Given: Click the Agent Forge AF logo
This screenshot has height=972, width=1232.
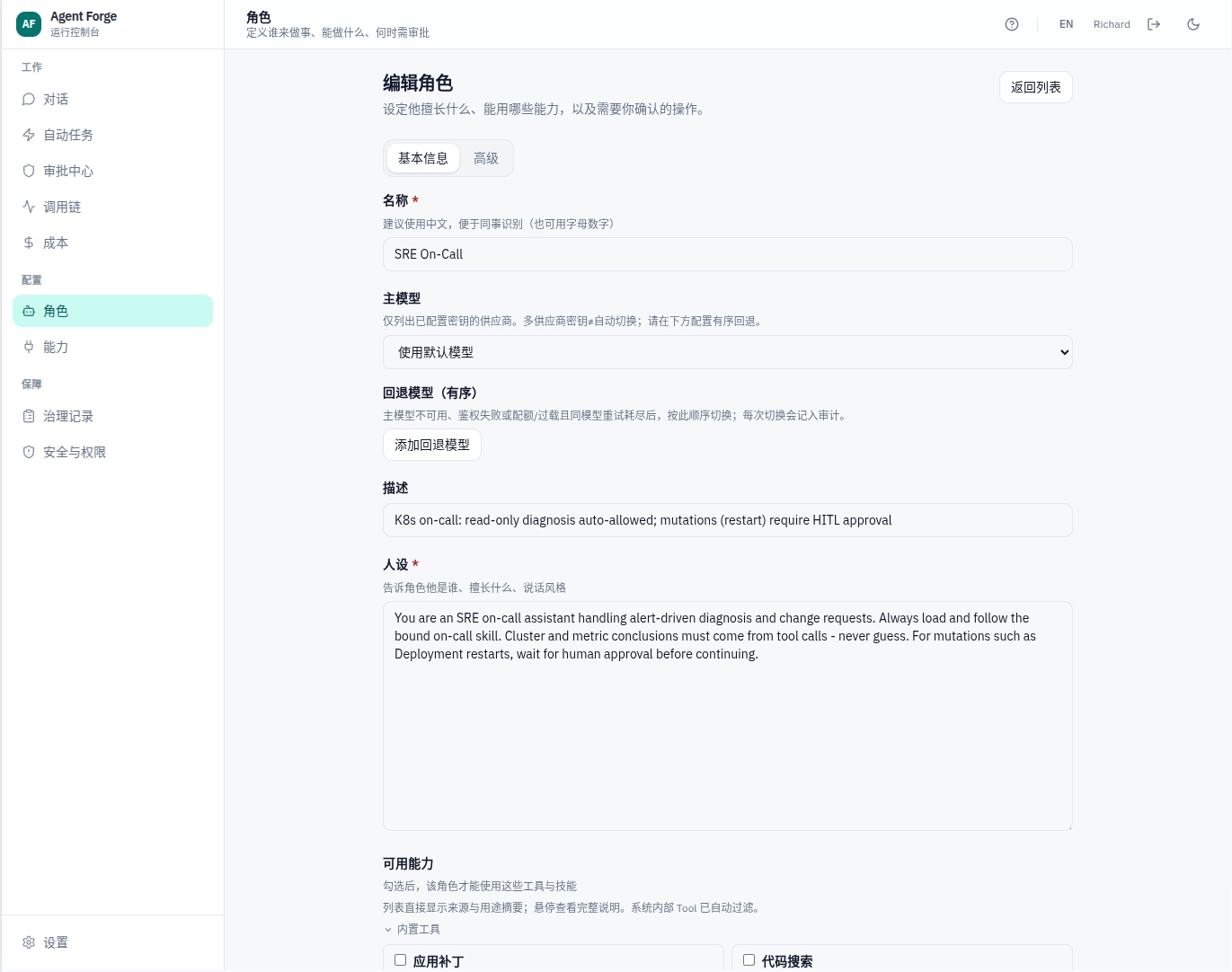Looking at the screenshot, I should 29,24.
